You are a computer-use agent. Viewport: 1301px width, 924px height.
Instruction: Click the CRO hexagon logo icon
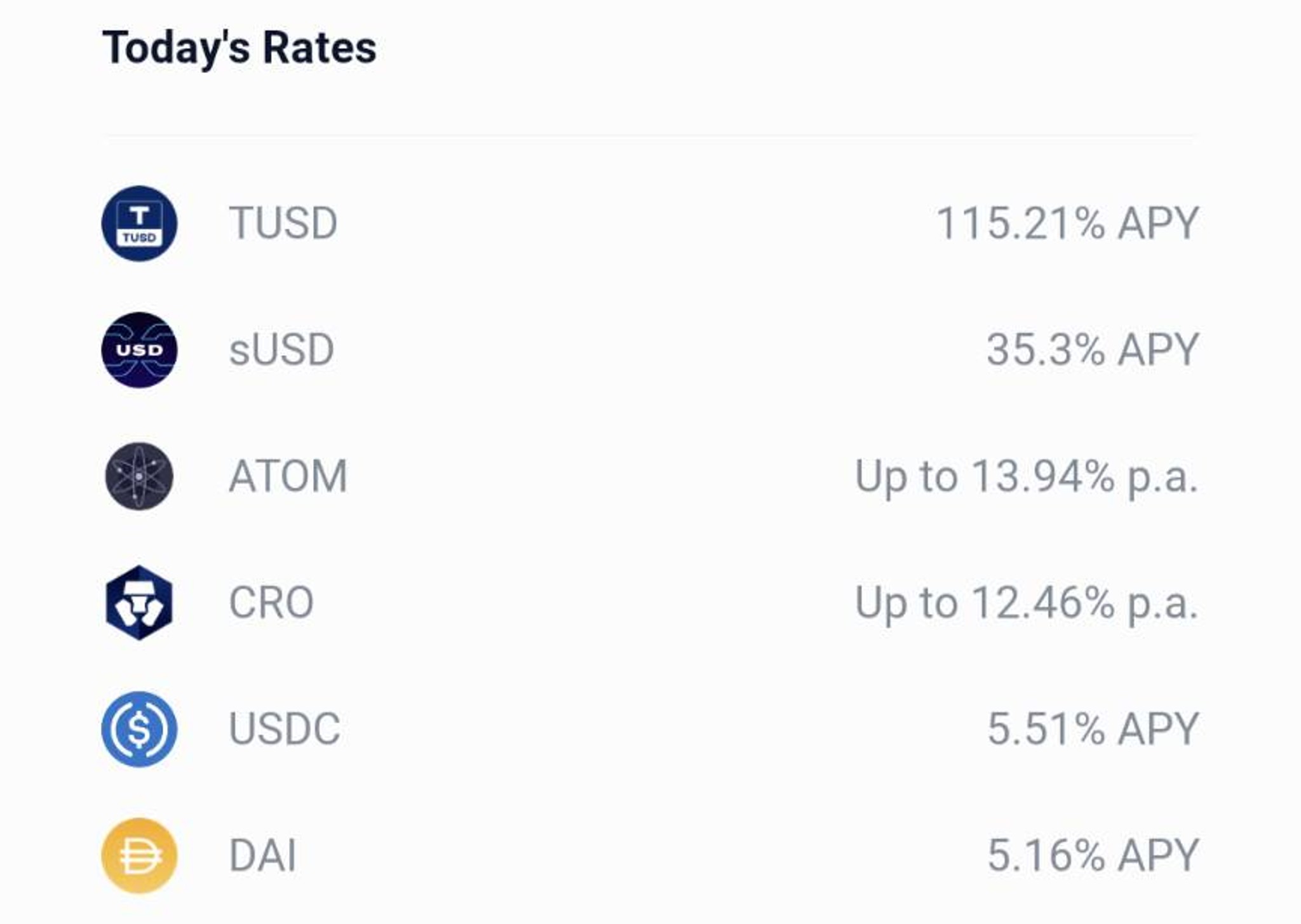click(139, 603)
